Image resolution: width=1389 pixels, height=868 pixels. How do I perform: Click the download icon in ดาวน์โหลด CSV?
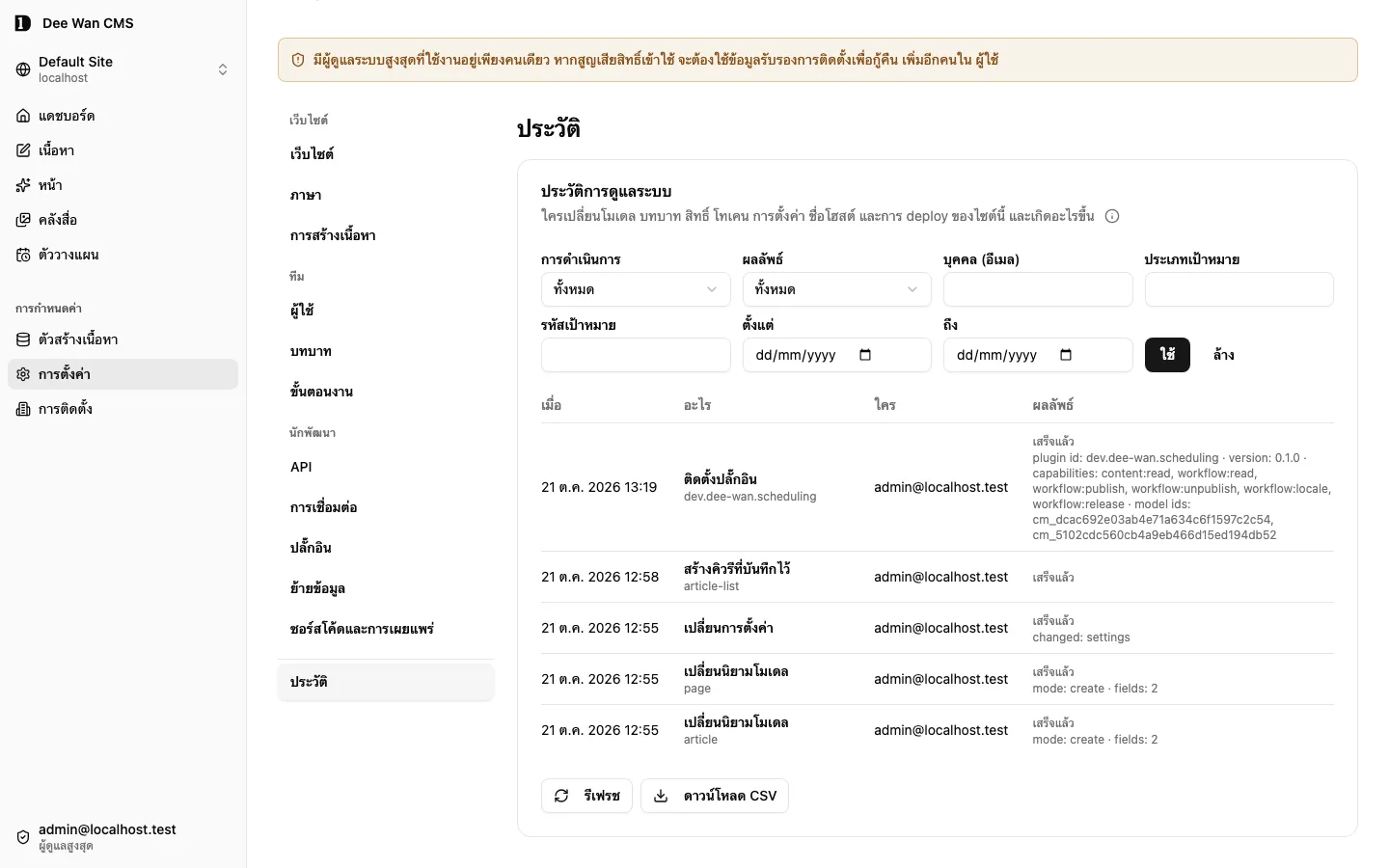pyautogui.click(x=661, y=796)
